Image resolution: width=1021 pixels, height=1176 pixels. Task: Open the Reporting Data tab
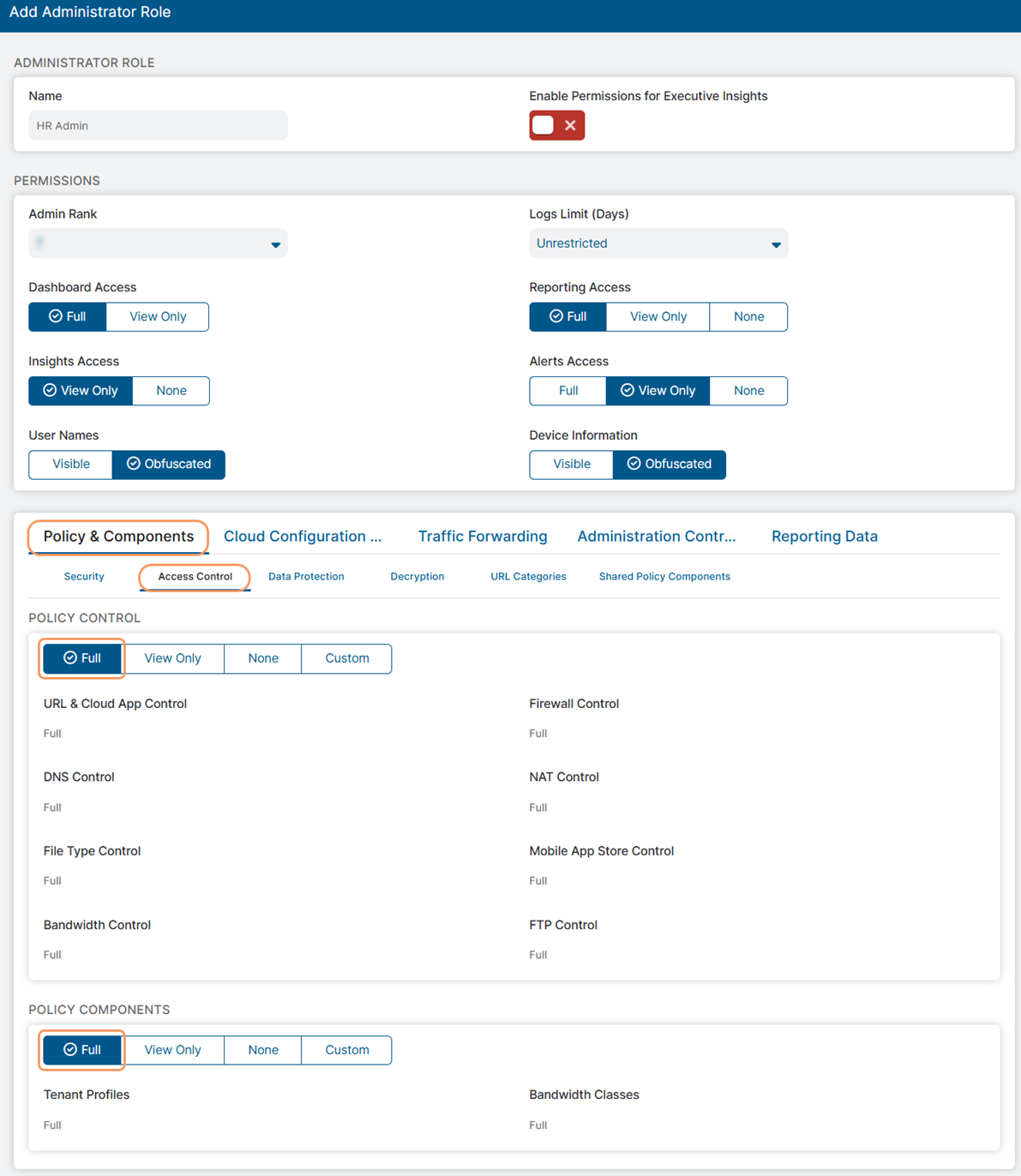(x=824, y=537)
